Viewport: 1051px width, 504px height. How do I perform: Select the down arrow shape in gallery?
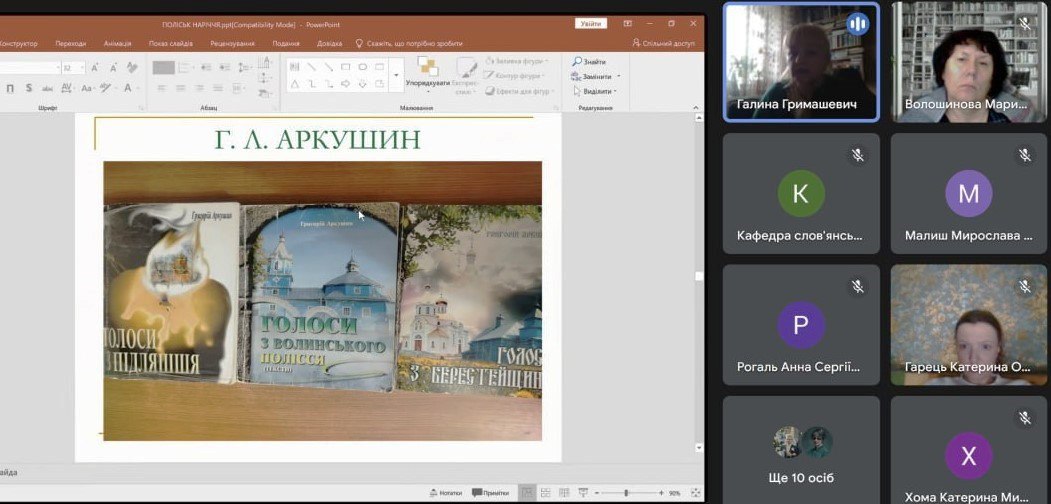coord(363,84)
